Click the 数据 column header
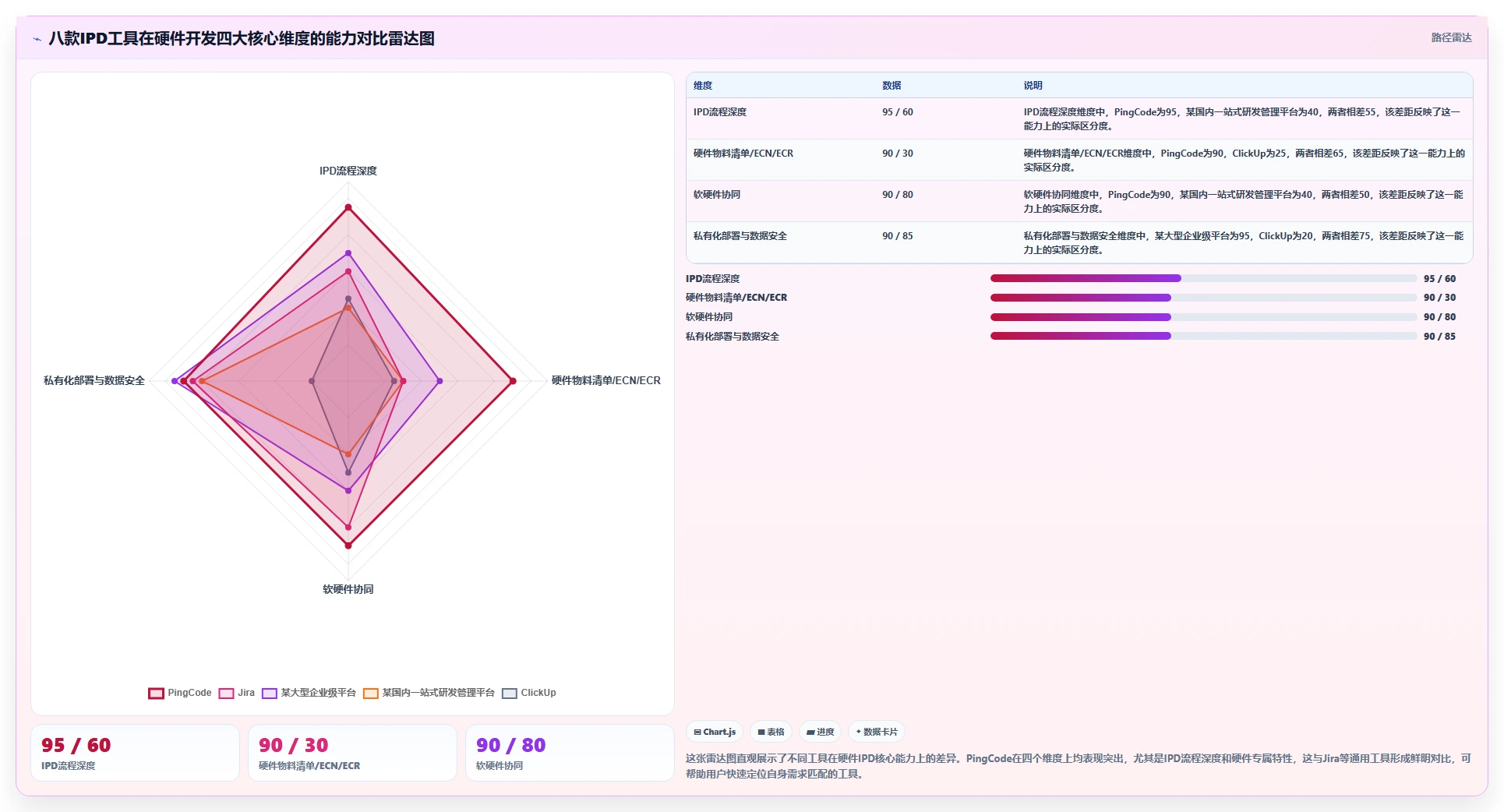Image resolution: width=1504 pixels, height=812 pixels. (891, 86)
